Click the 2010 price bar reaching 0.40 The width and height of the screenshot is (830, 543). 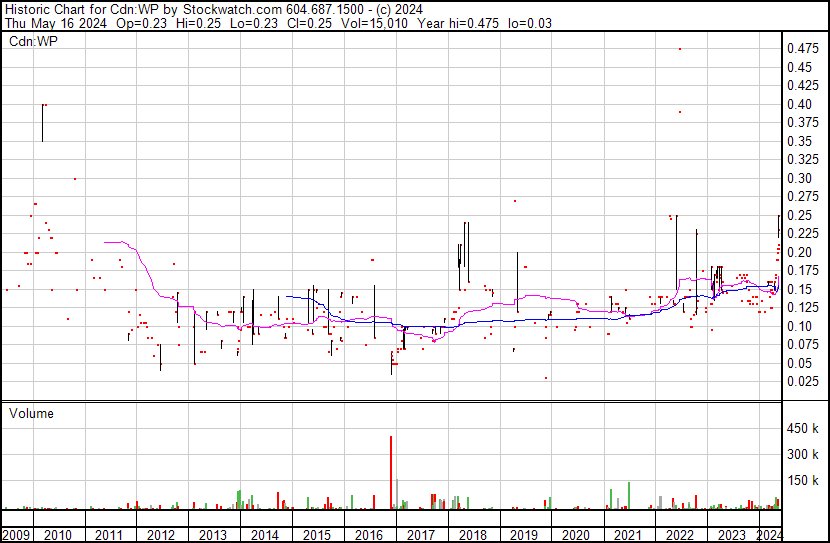coord(42,123)
